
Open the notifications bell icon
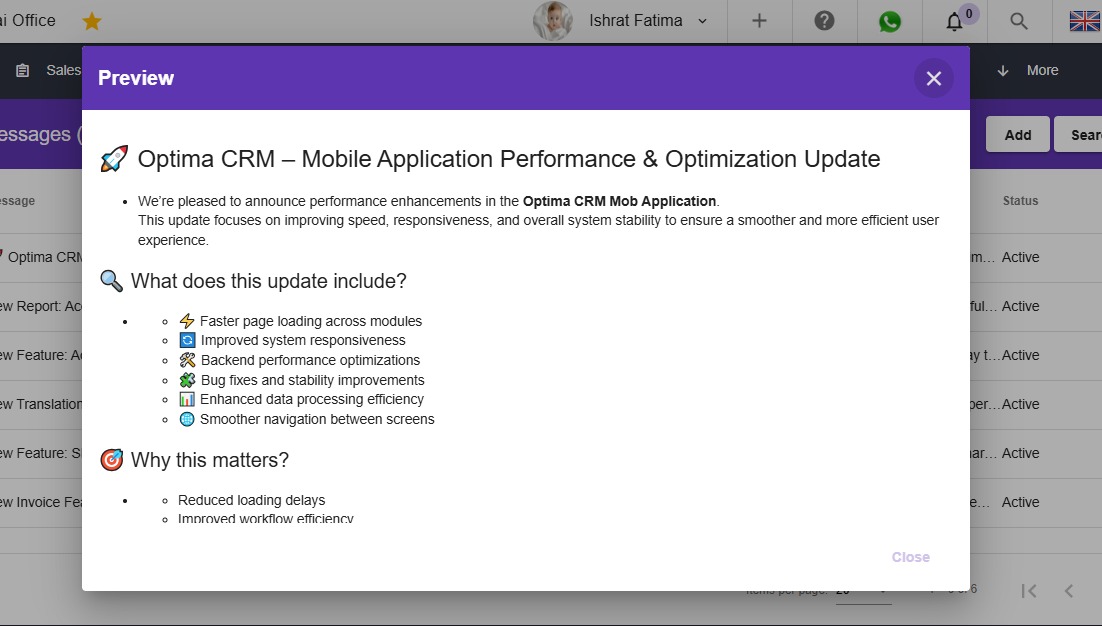tap(954, 22)
